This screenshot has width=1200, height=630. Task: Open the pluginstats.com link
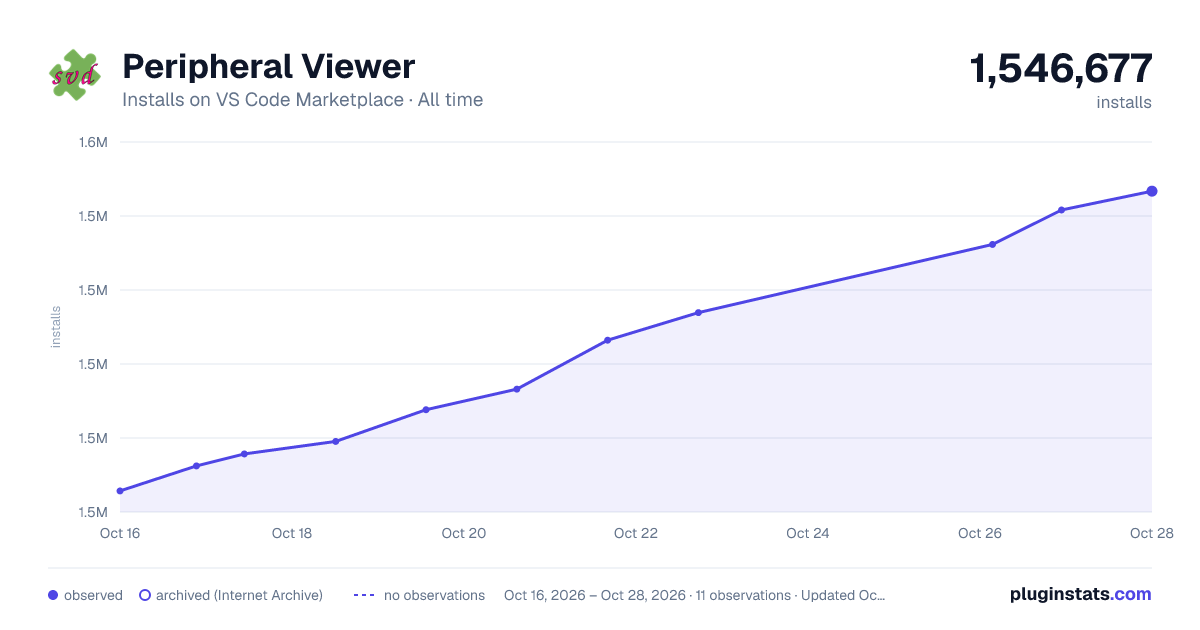point(1080,594)
